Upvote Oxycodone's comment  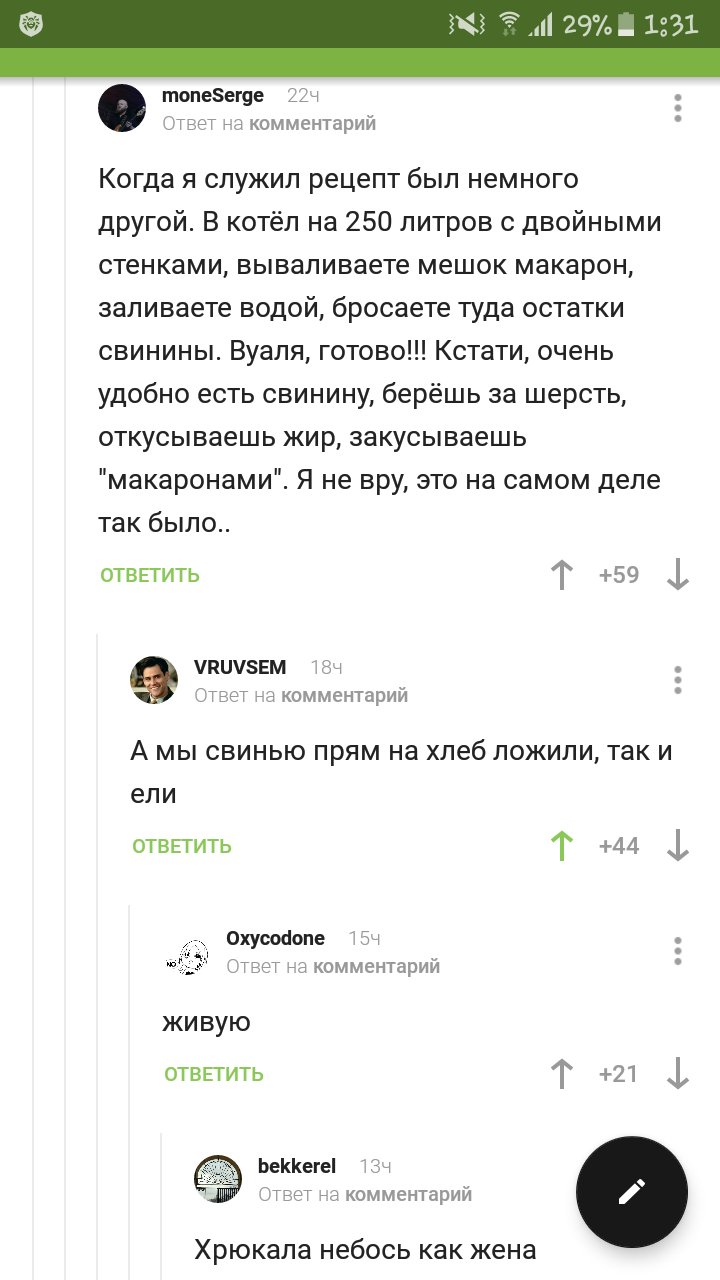tap(562, 1074)
